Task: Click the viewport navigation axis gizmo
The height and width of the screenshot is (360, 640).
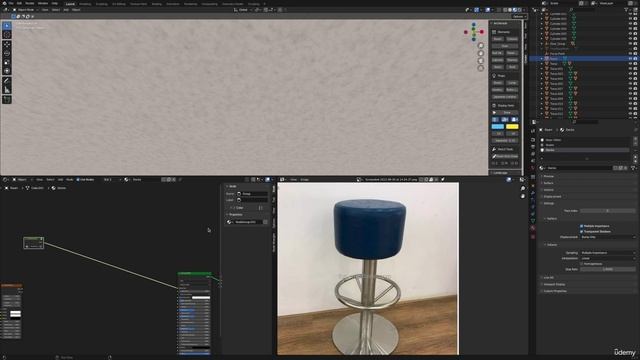Action: (x=474, y=31)
